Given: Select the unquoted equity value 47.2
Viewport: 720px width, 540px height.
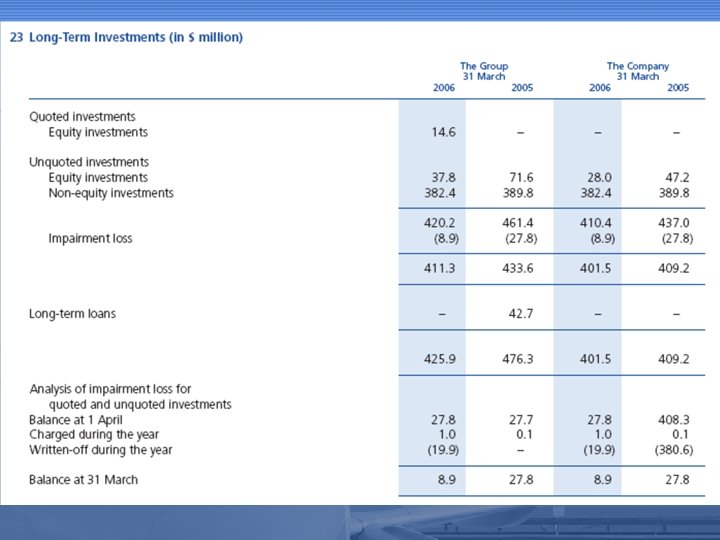Looking at the screenshot, I should click(677, 178).
